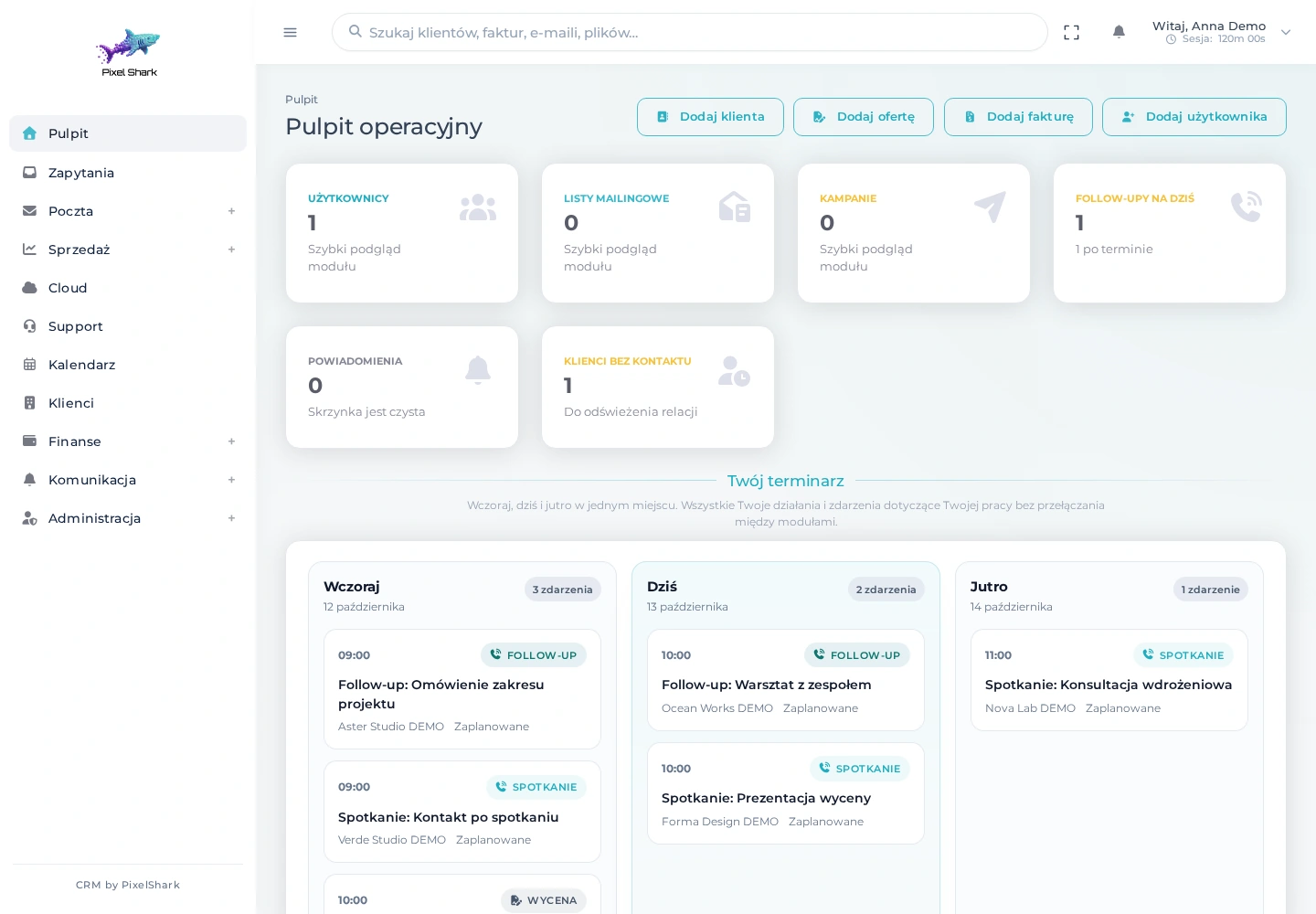
Task: Expand the Finanse submenu
Action: (231, 441)
